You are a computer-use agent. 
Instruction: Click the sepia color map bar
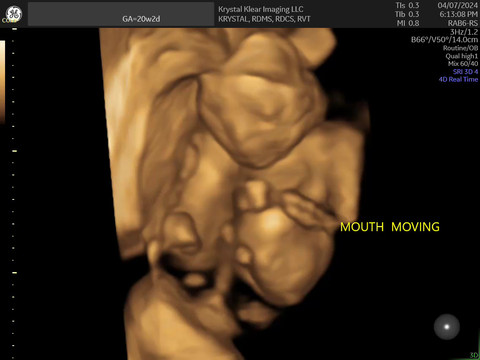(x=2, y=82)
